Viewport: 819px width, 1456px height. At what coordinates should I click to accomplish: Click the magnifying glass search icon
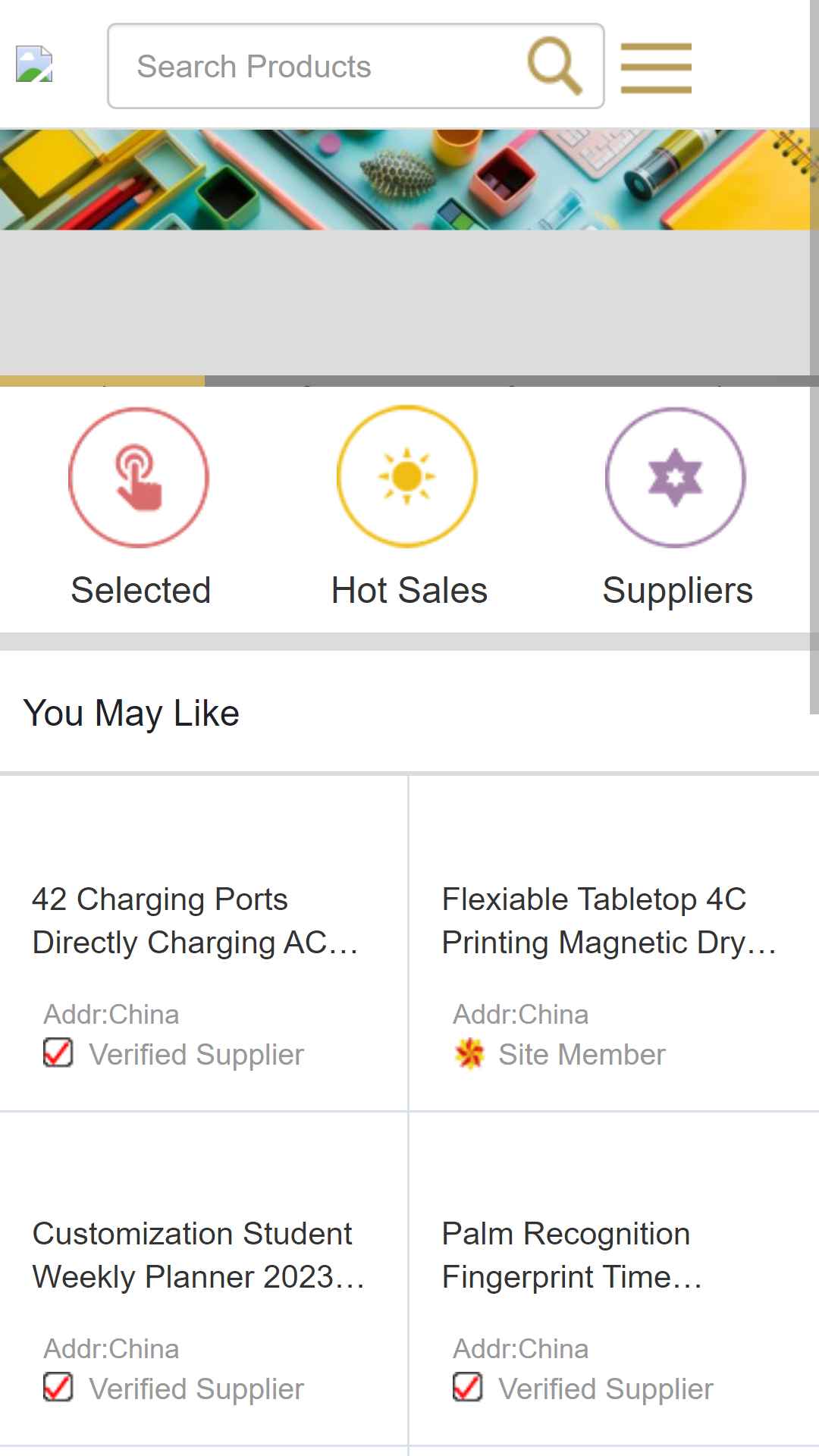tap(554, 66)
